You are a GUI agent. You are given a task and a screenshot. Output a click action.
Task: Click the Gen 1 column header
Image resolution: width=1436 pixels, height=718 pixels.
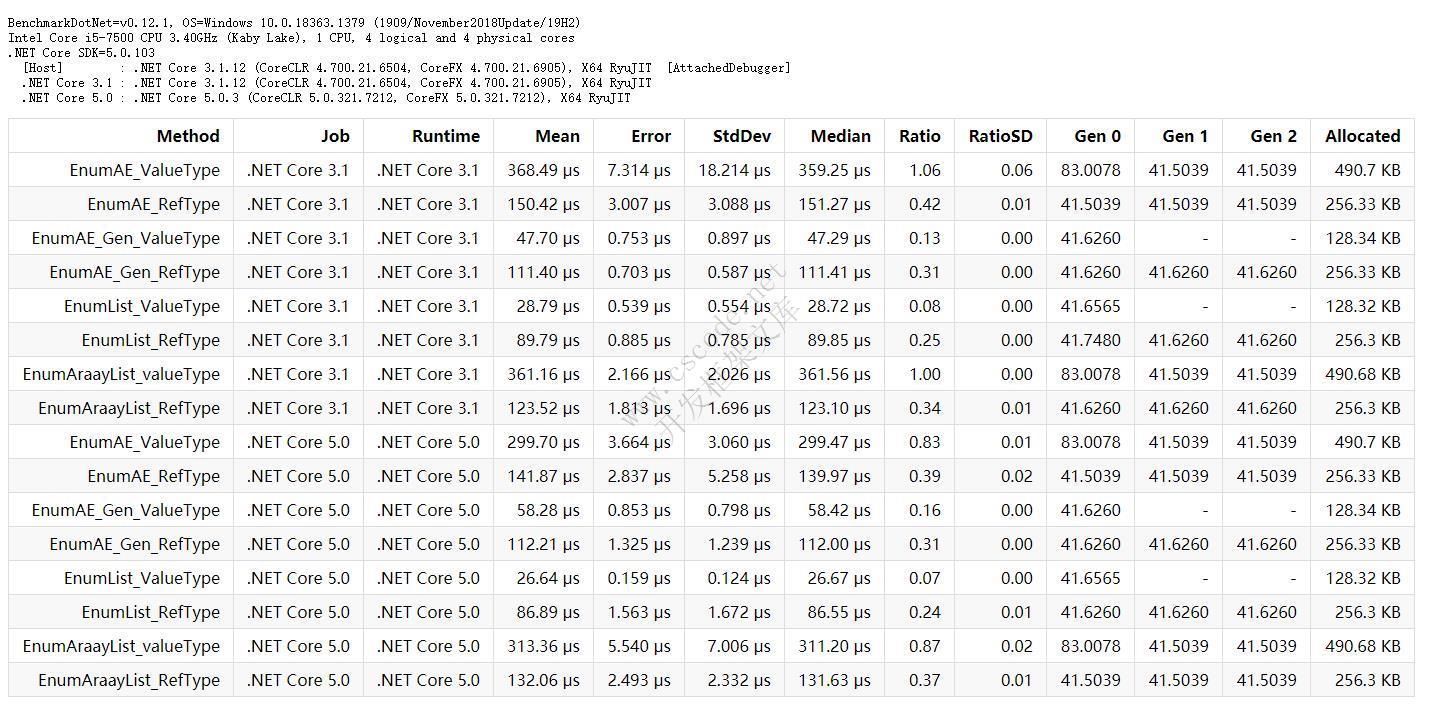click(x=1185, y=136)
